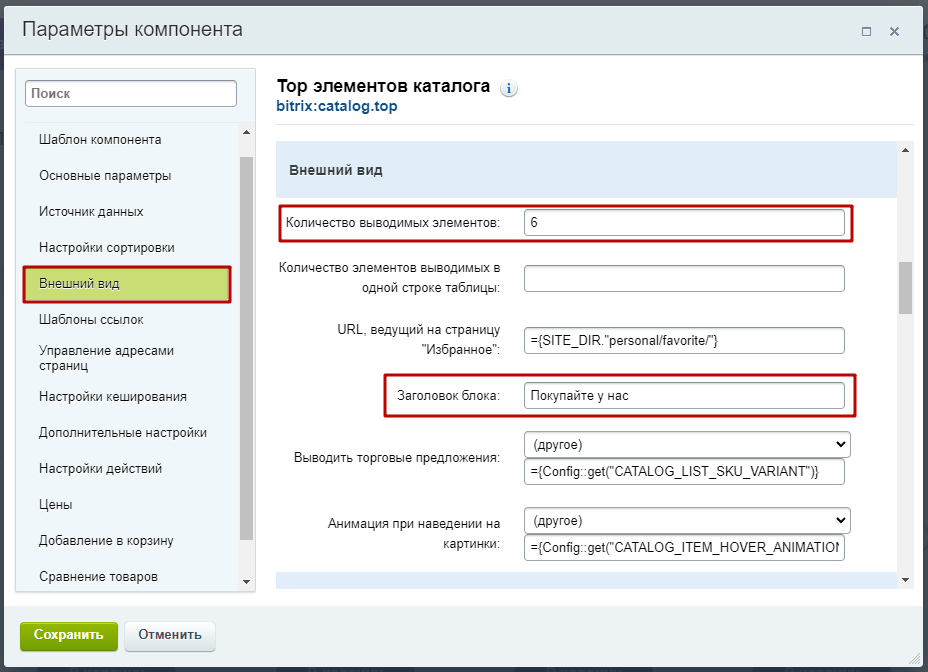
Task: Open the 'Выводить торговые предложения' dropdown
Action: tap(687, 445)
